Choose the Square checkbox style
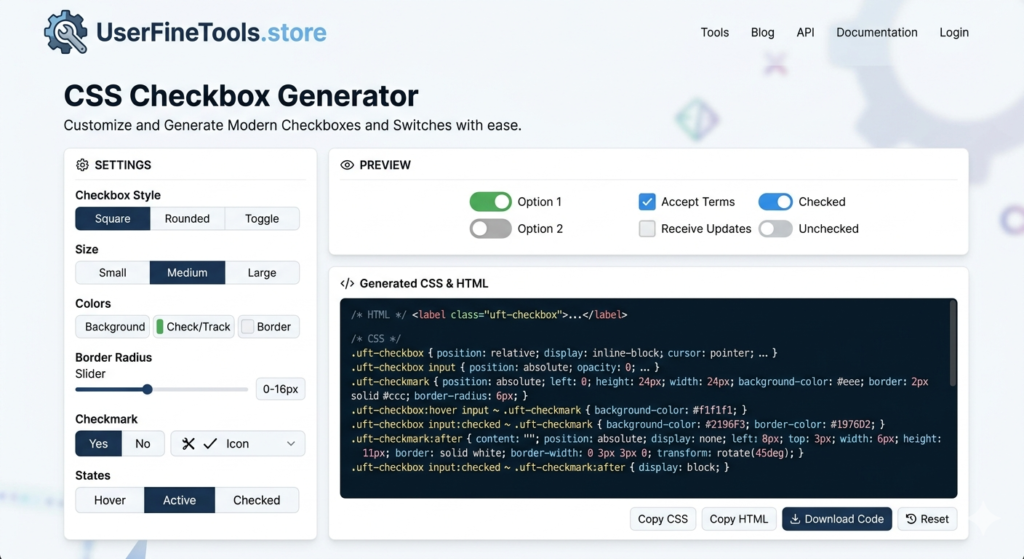The width and height of the screenshot is (1024, 559). pos(113,219)
